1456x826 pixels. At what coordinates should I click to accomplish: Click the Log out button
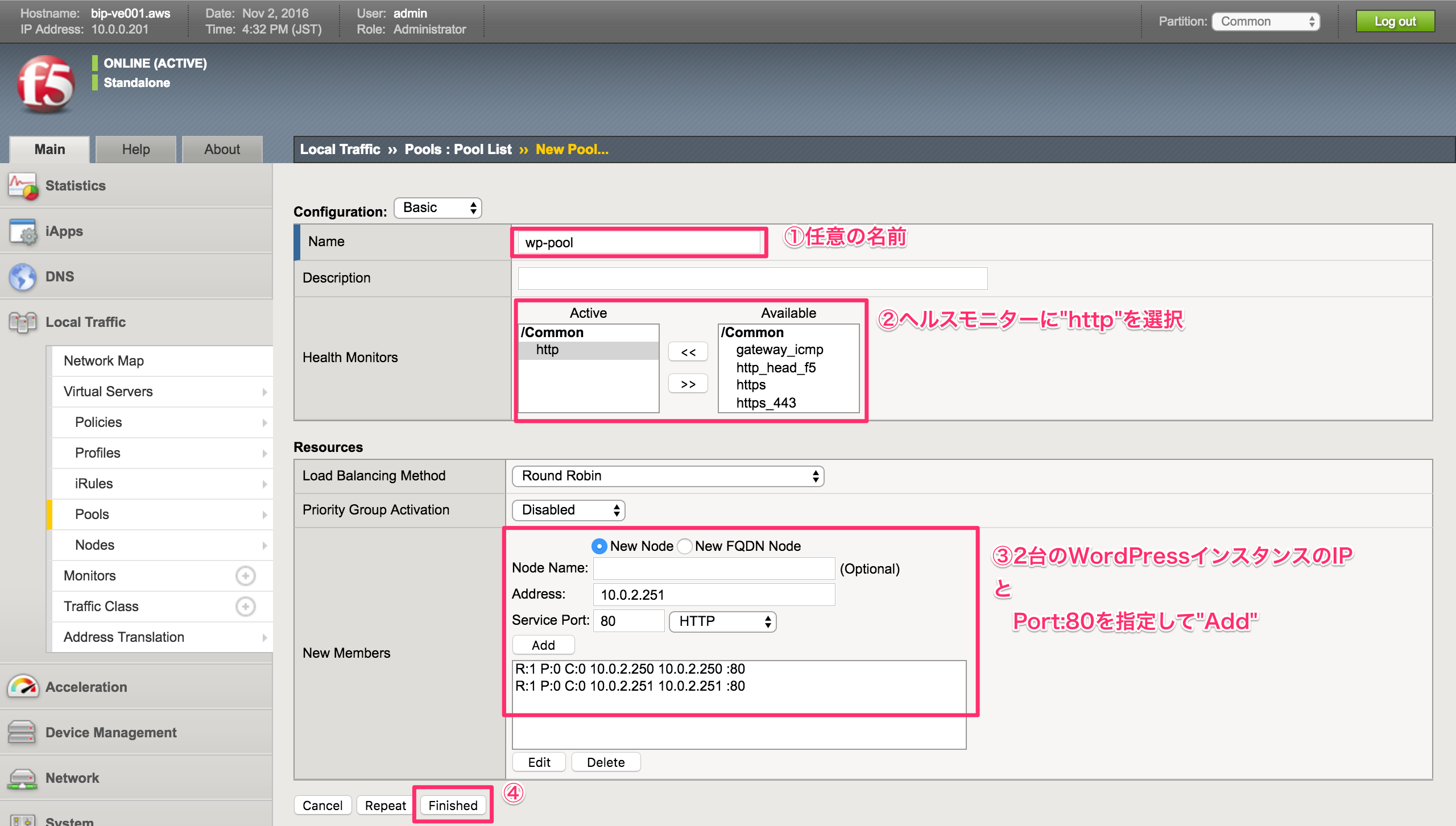point(1395,22)
